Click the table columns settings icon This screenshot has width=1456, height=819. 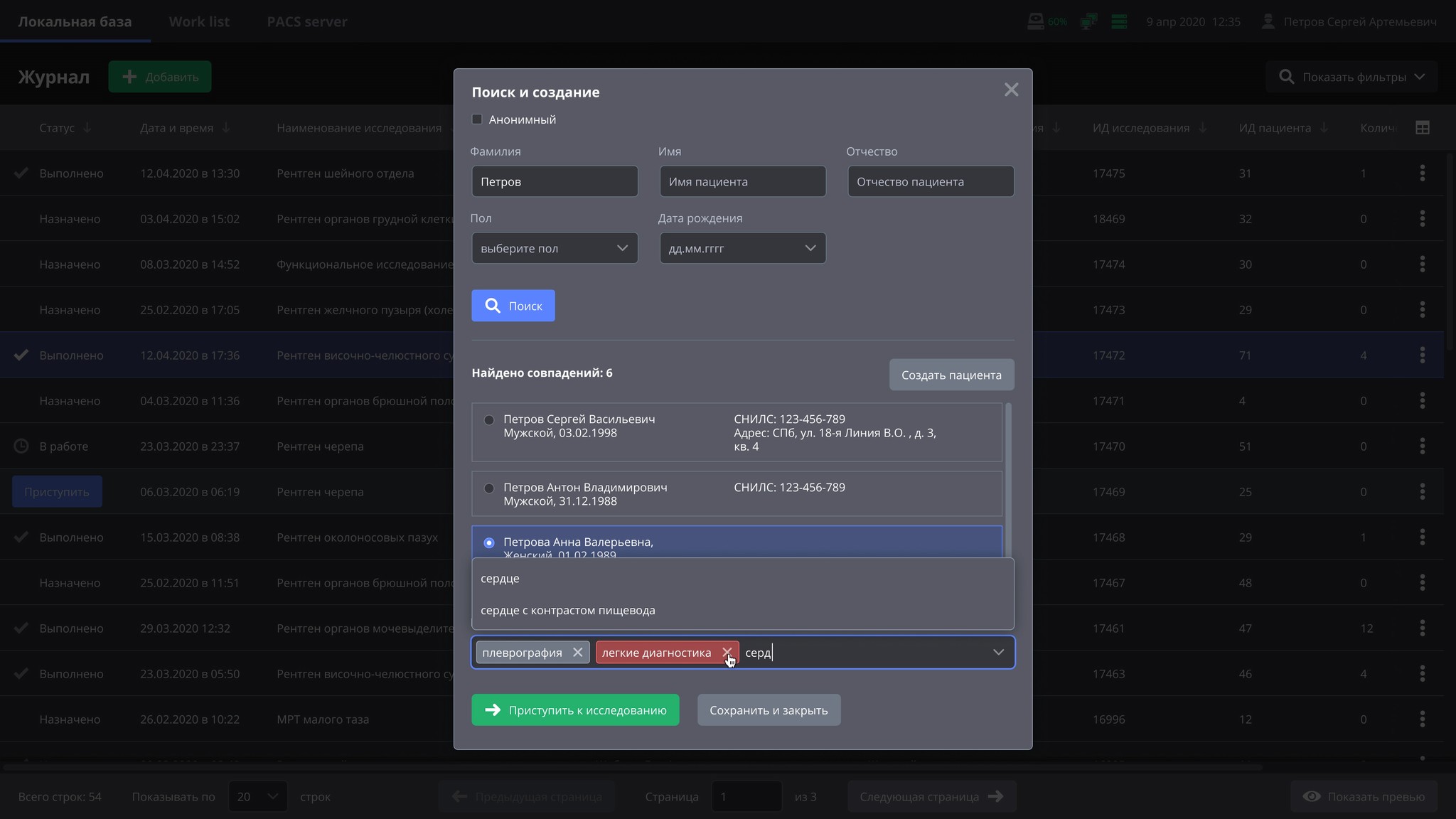pos(1422,128)
